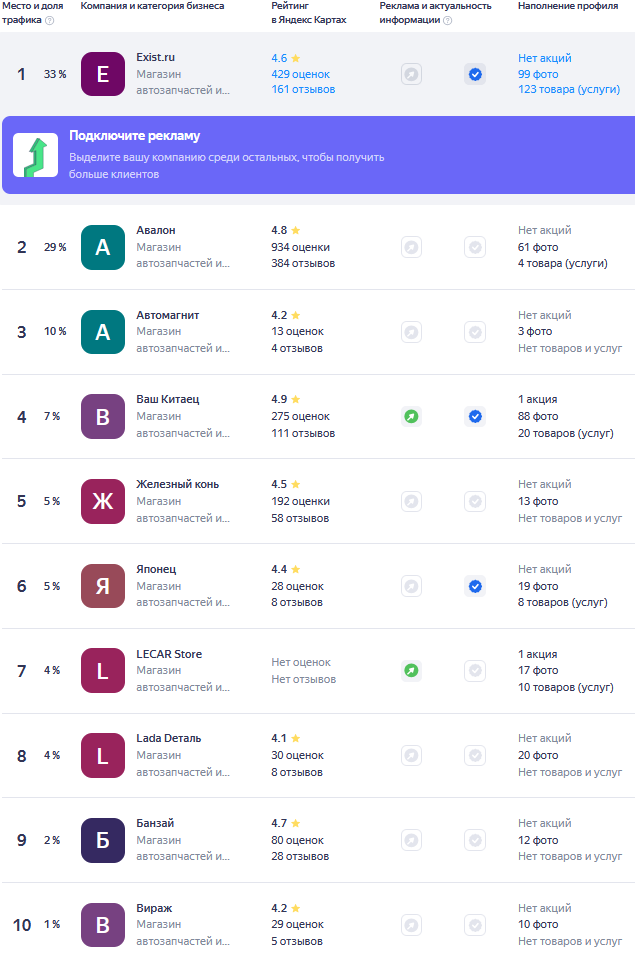
Task: Click the advertising icon in Автомагнит row
Action: 411,332
